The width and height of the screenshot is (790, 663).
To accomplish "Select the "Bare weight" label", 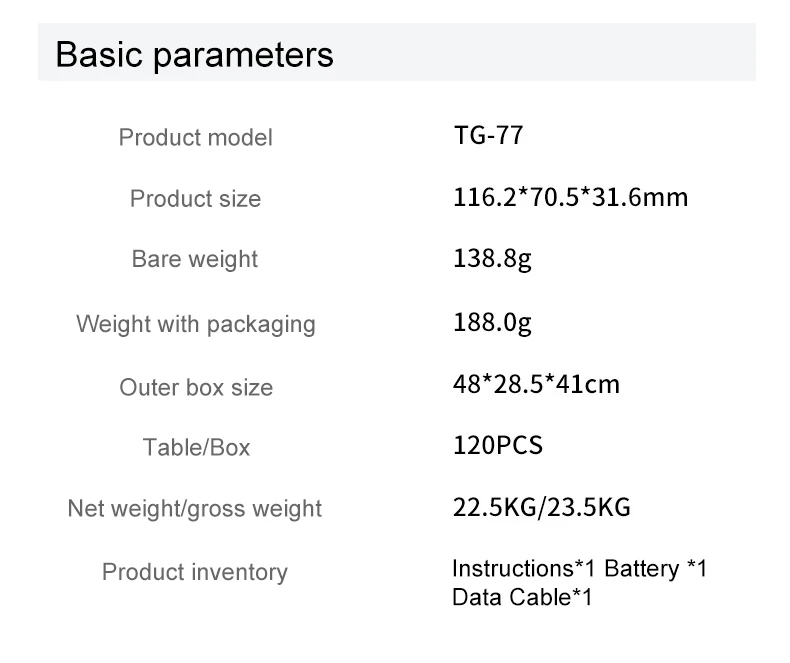I will 195,259.
